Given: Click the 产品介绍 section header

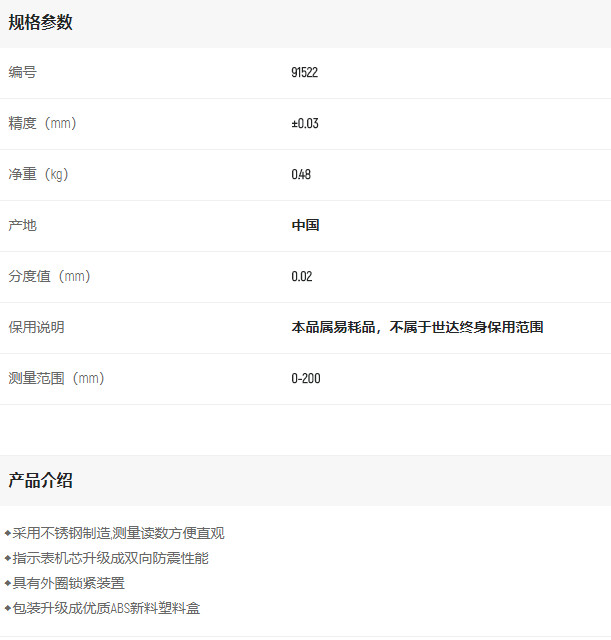Looking at the screenshot, I should [x=41, y=480].
